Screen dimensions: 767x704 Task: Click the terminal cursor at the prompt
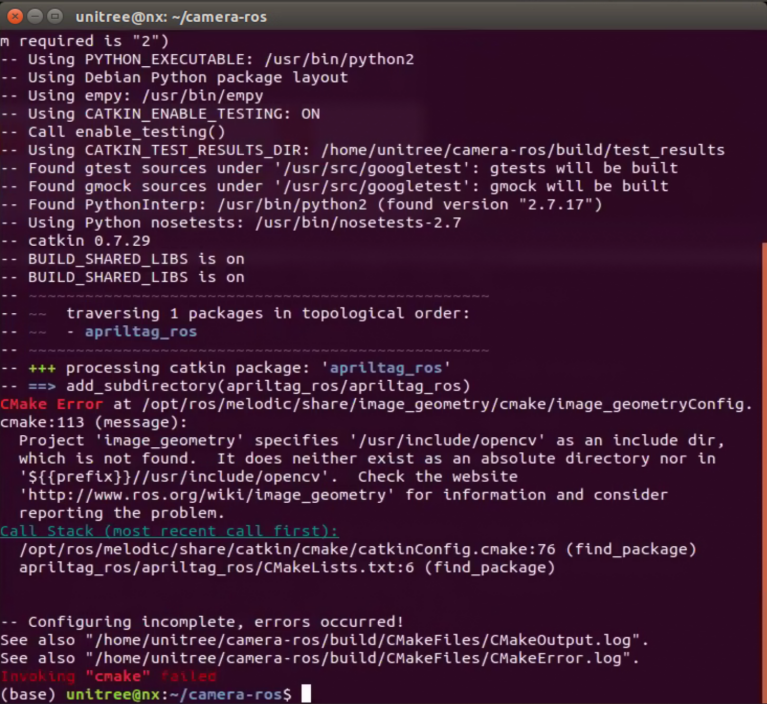pyautogui.click(x=306, y=694)
